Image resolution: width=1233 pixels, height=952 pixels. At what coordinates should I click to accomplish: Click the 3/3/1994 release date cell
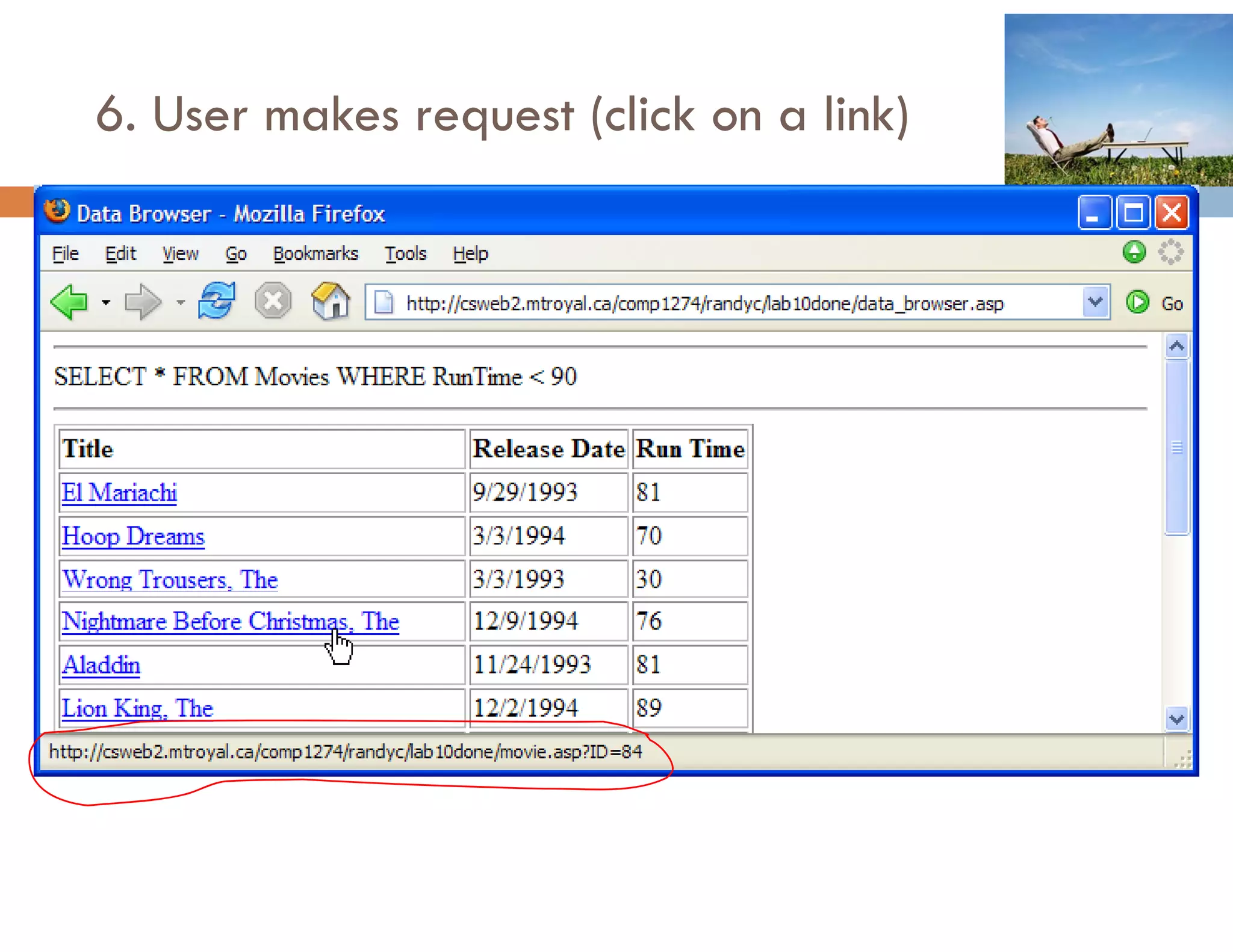pyautogui.click(x=548, y=536)
